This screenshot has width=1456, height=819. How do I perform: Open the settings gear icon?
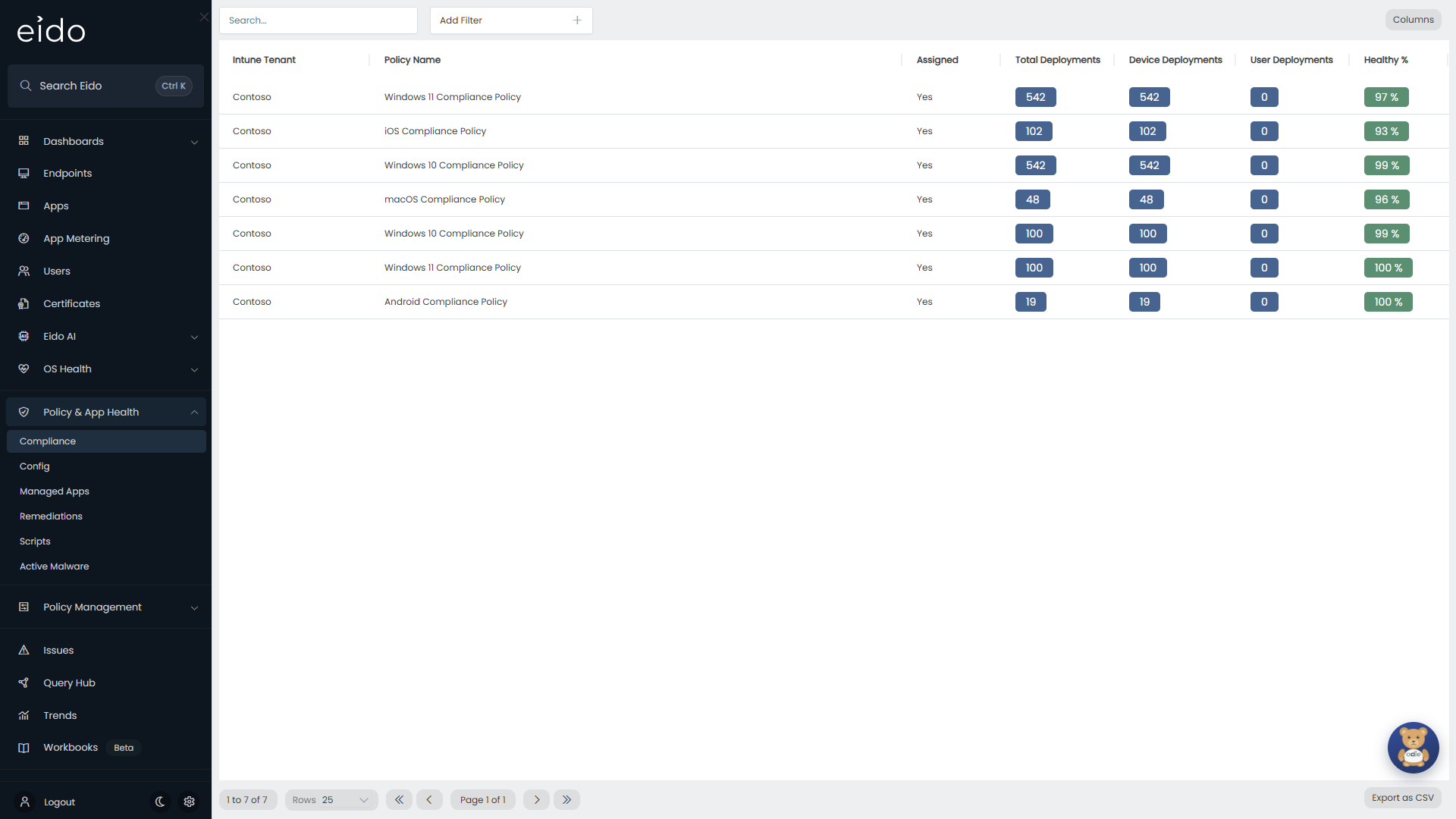(x=190, y=802)
